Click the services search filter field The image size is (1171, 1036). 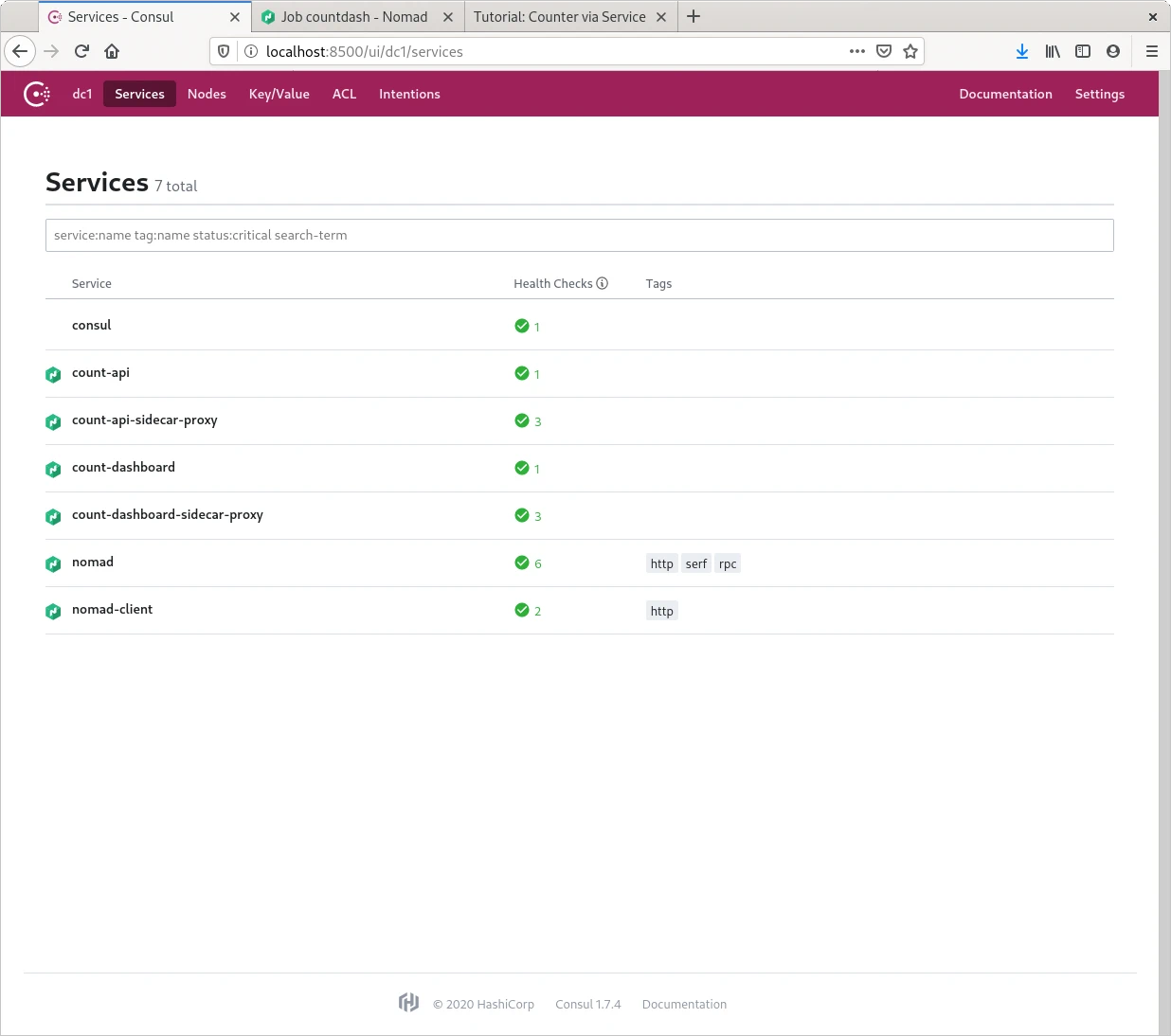point(579,235)
